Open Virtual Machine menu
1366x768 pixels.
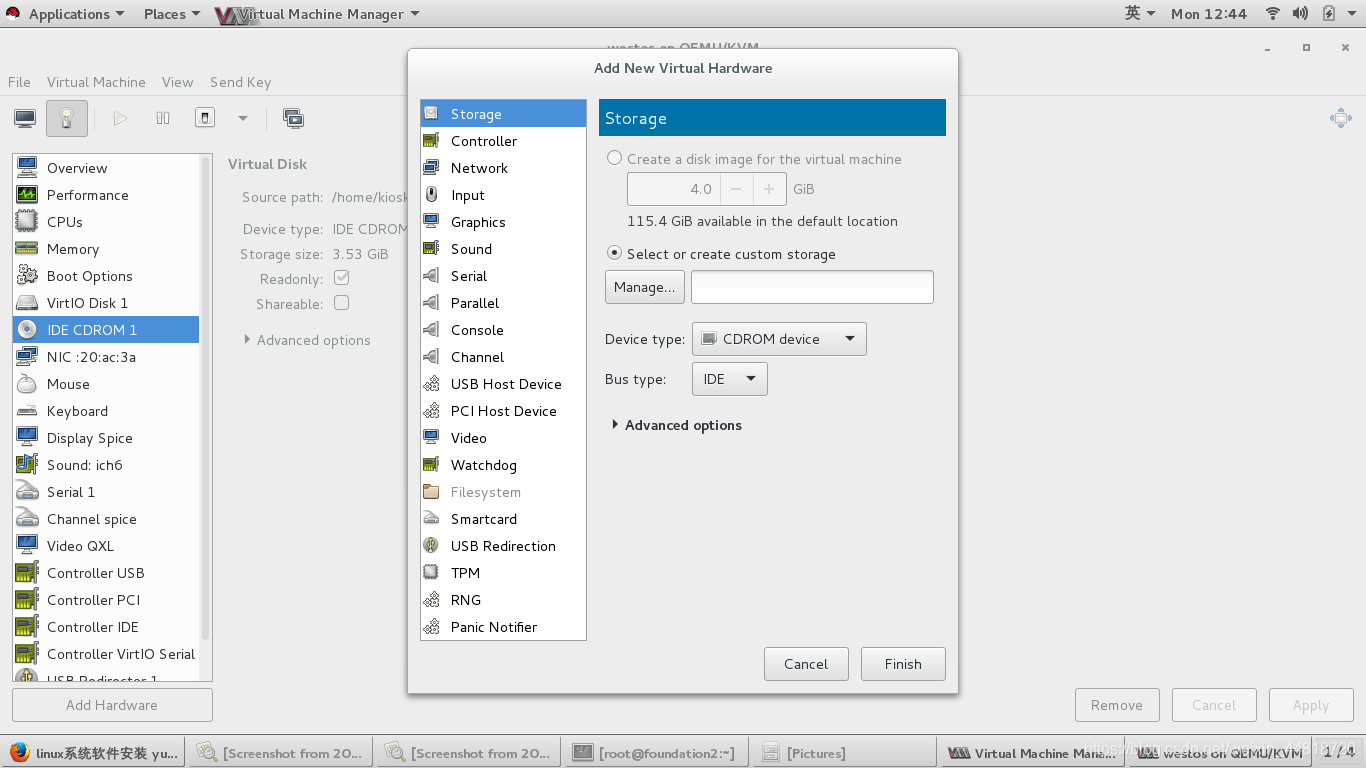(x=96, y=82)
